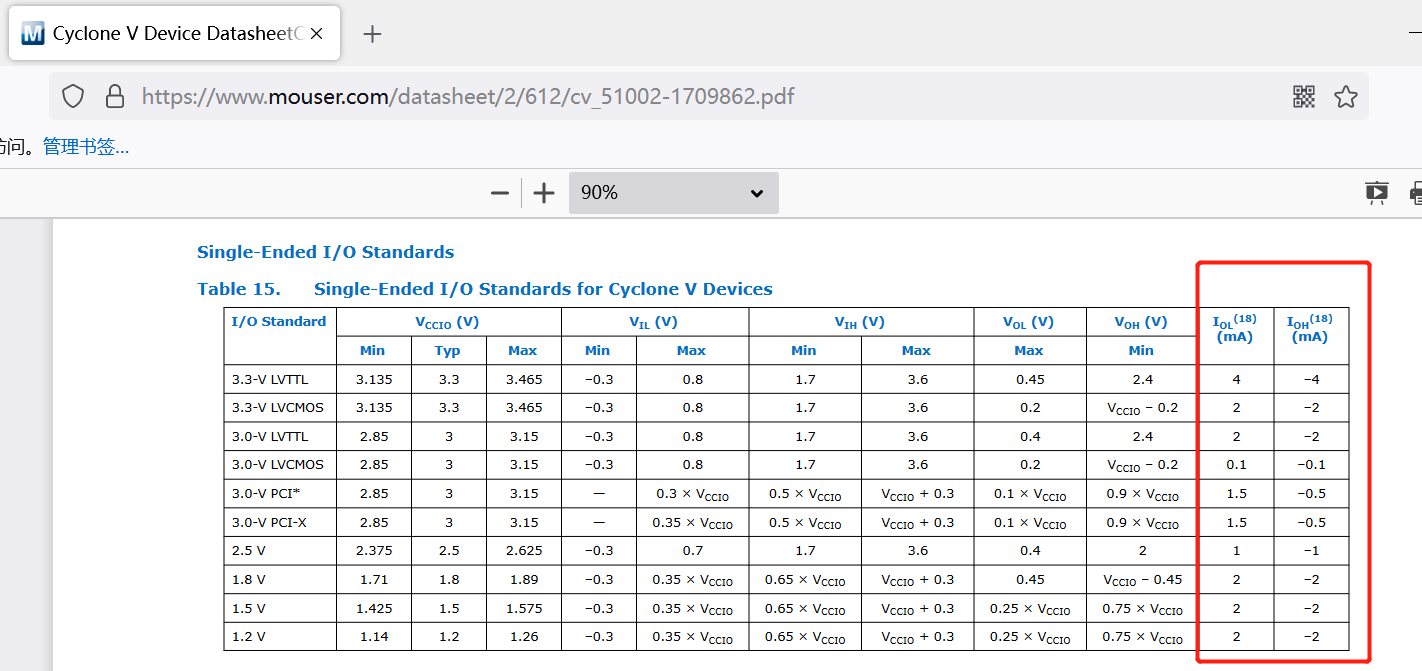The image size is (1422, 671).
Task: Click the PDF print icon
Action: tap(1415, 193)
